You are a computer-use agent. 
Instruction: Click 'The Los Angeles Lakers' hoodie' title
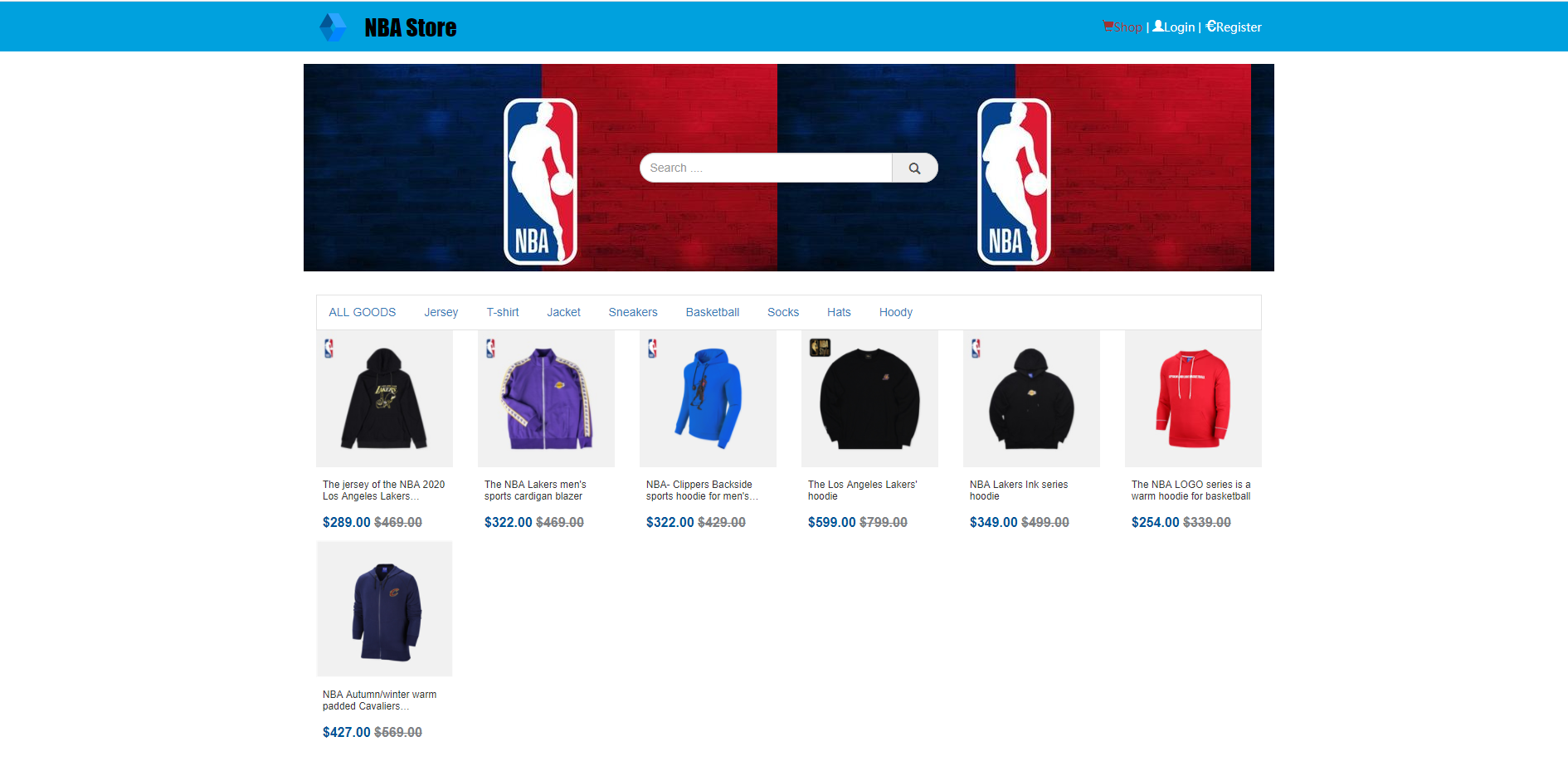click(x=862, y=490)
